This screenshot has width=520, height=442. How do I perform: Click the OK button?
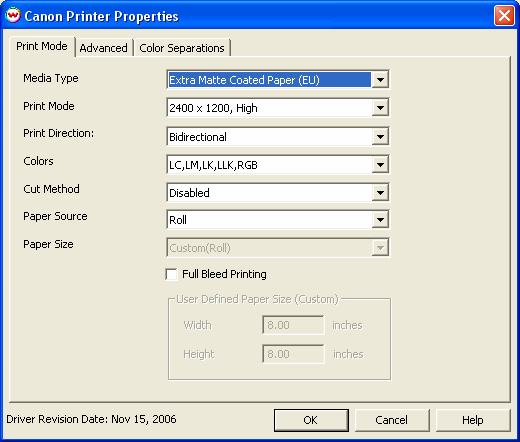311,420
